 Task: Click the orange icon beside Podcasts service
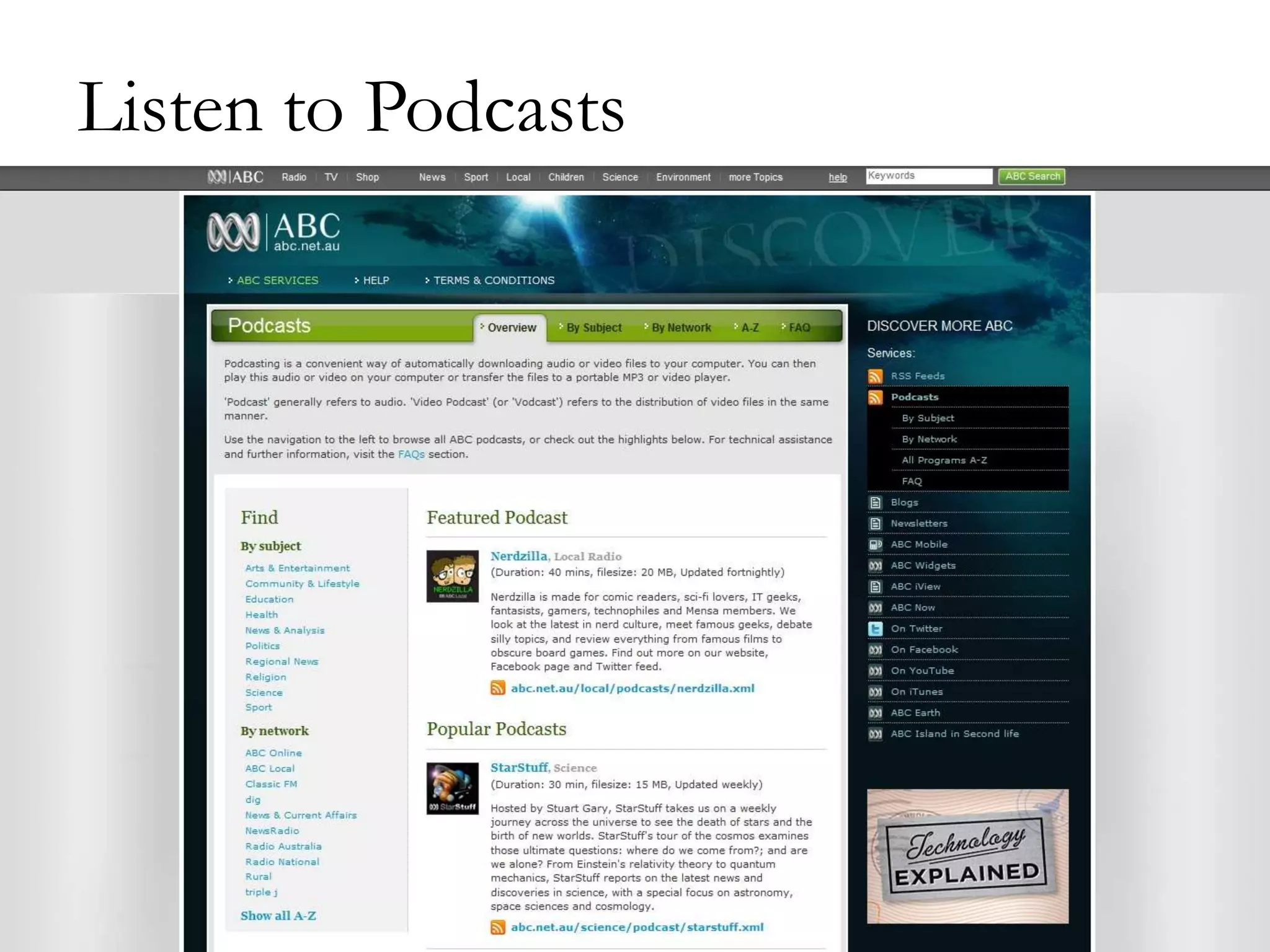click(x=875, y=397)
